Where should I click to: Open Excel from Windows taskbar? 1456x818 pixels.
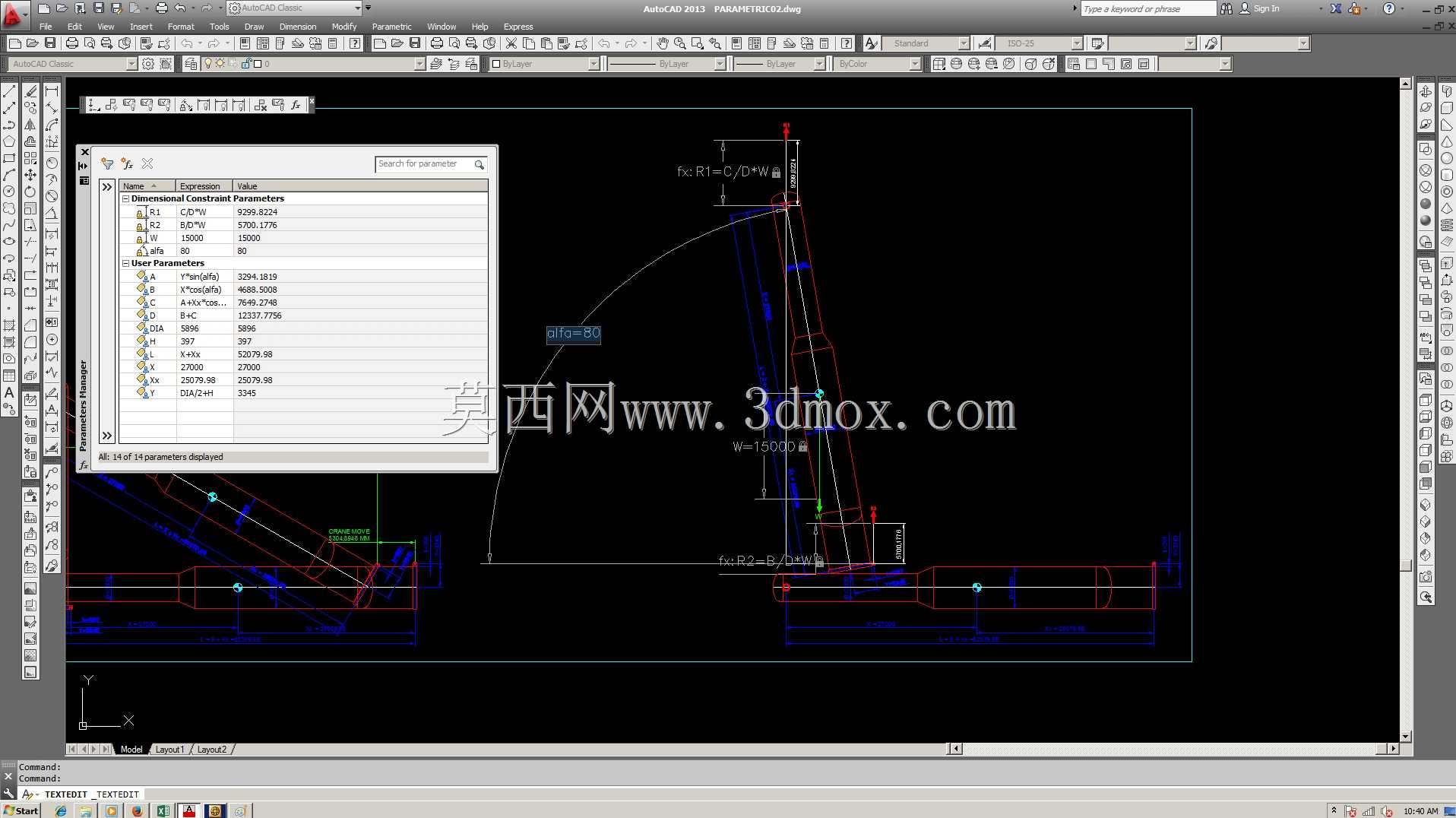(x=163, y=810)
